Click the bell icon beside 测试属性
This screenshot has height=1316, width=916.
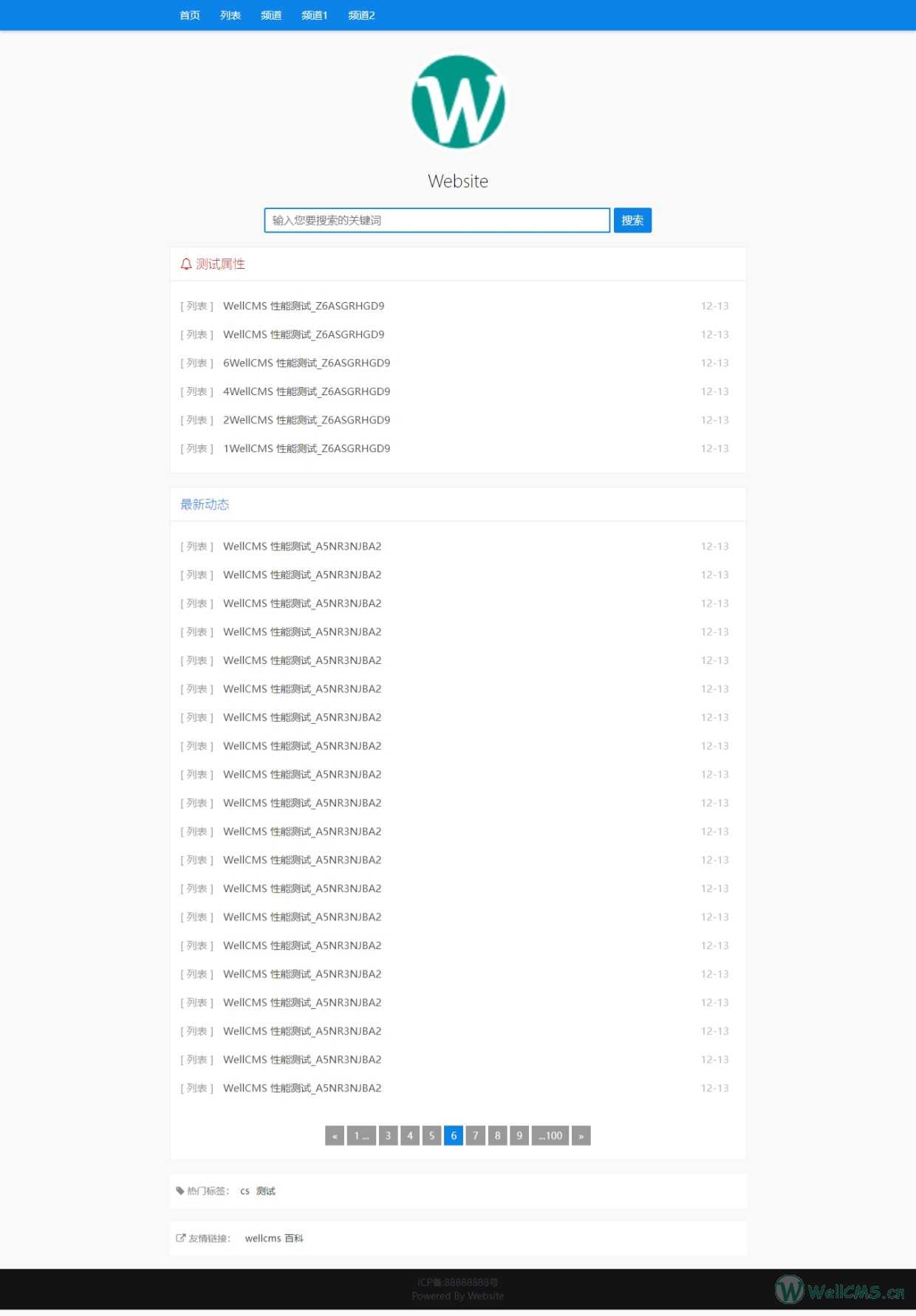point(186,264)
